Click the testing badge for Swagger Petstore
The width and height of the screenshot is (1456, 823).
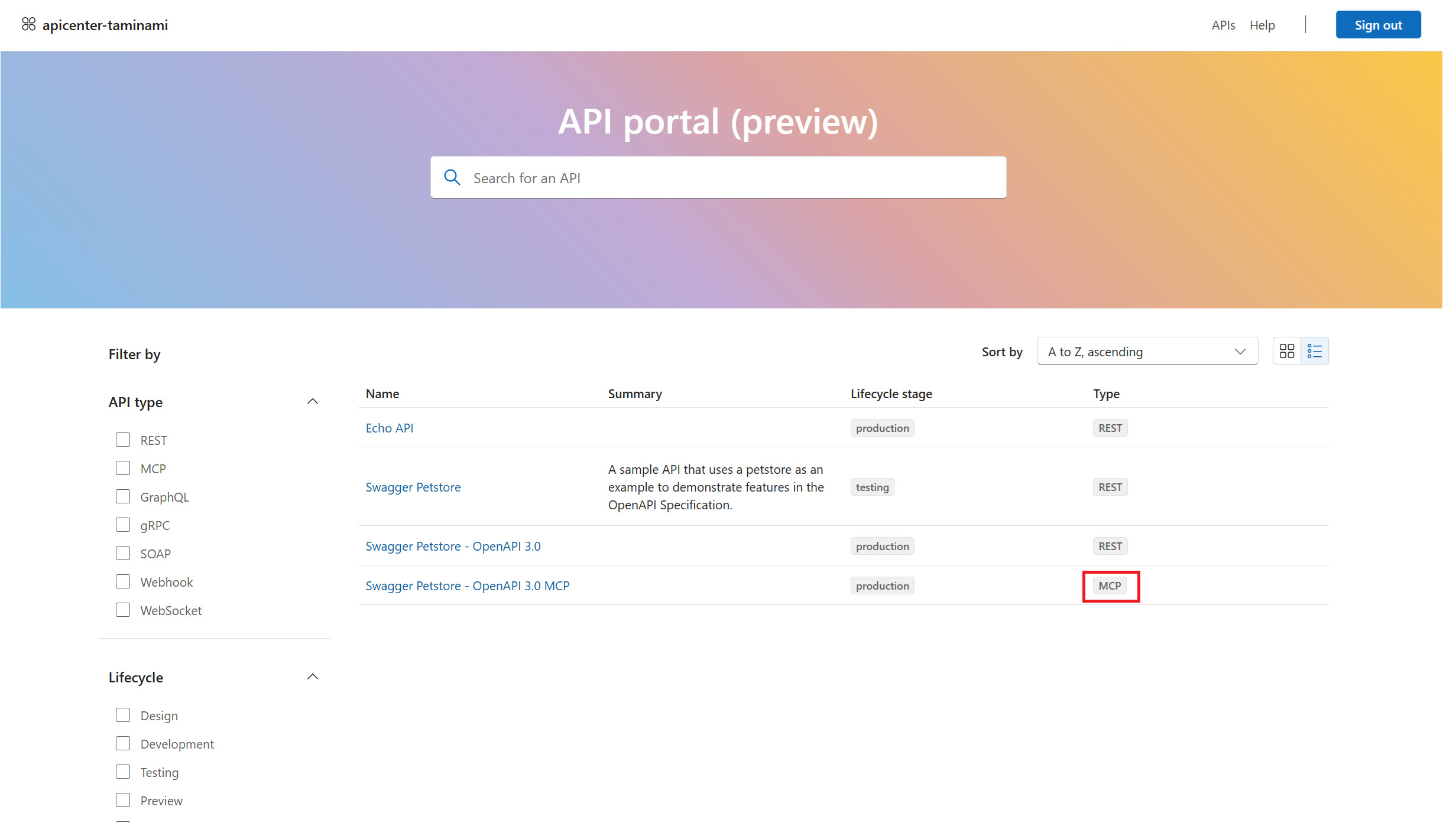pos(872,487)
